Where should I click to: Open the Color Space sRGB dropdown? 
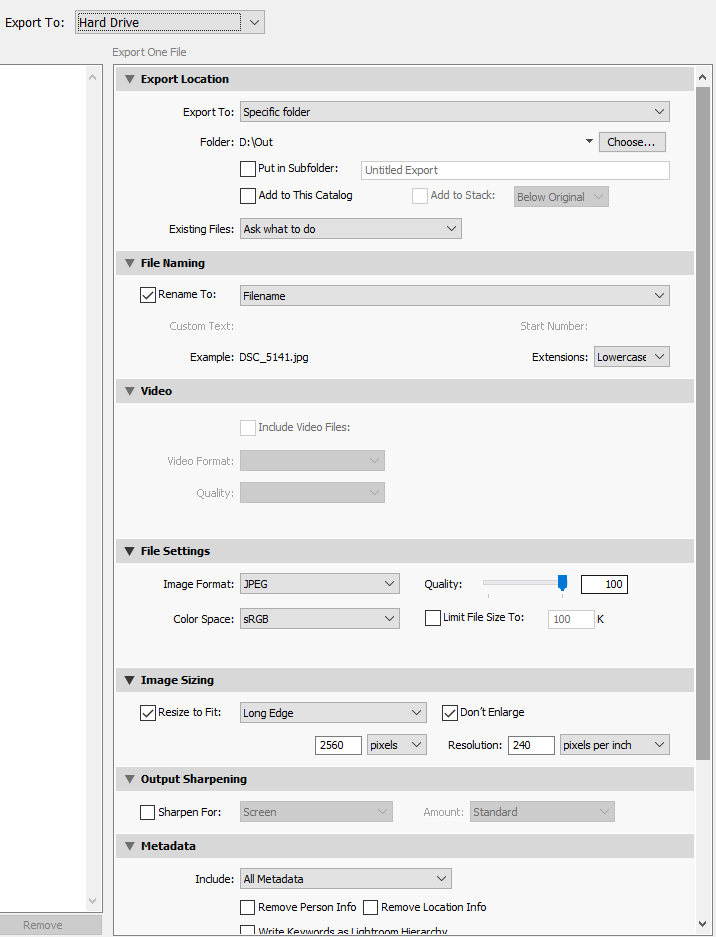(x=319, y=619)
